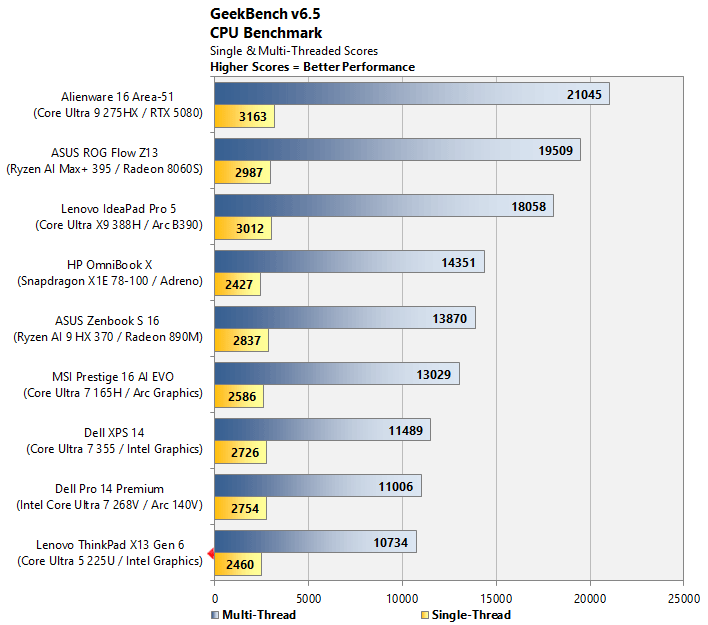Click the multi-thread value 21045

[x=584, y=94]
